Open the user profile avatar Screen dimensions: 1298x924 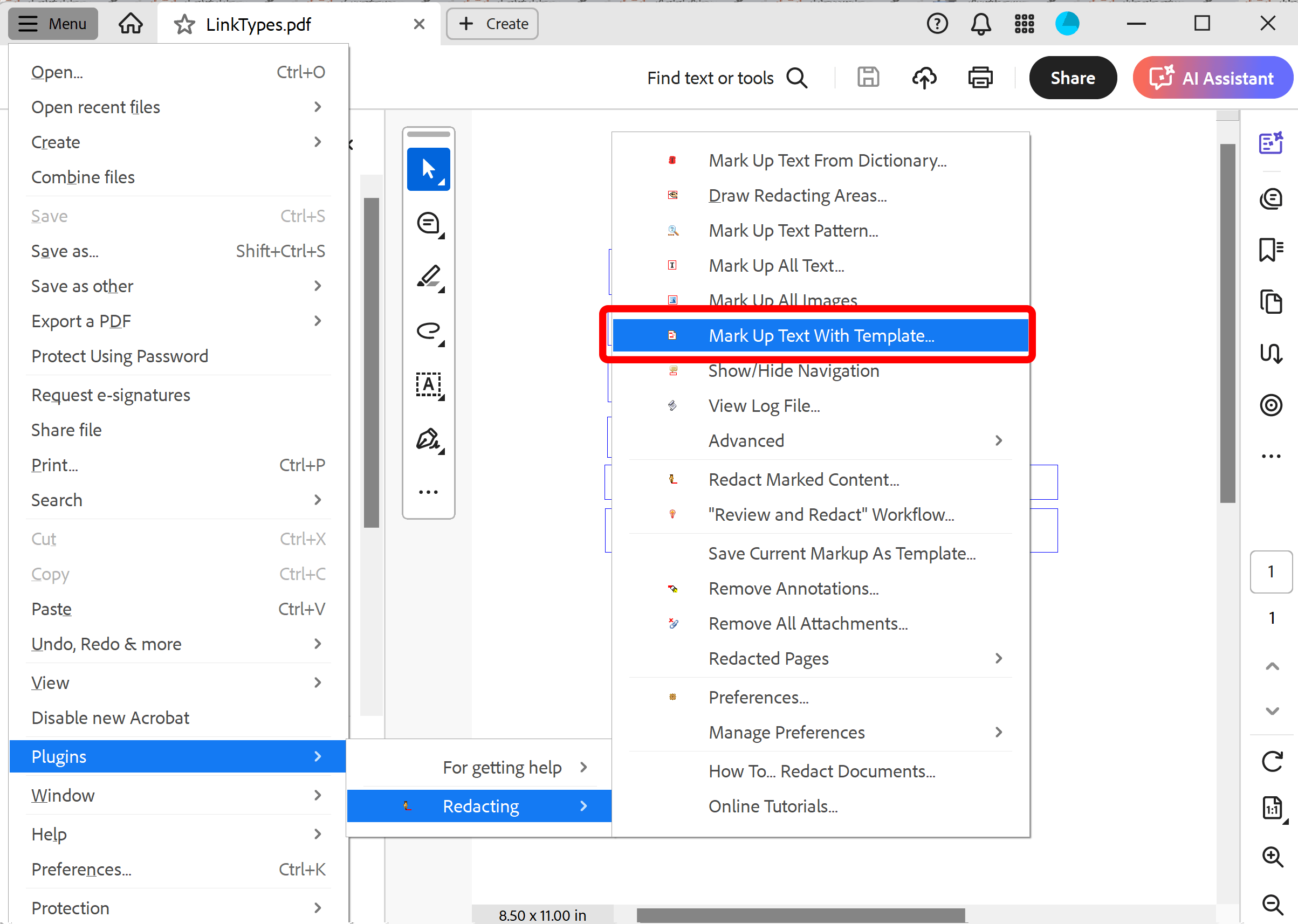(1067, 24)
